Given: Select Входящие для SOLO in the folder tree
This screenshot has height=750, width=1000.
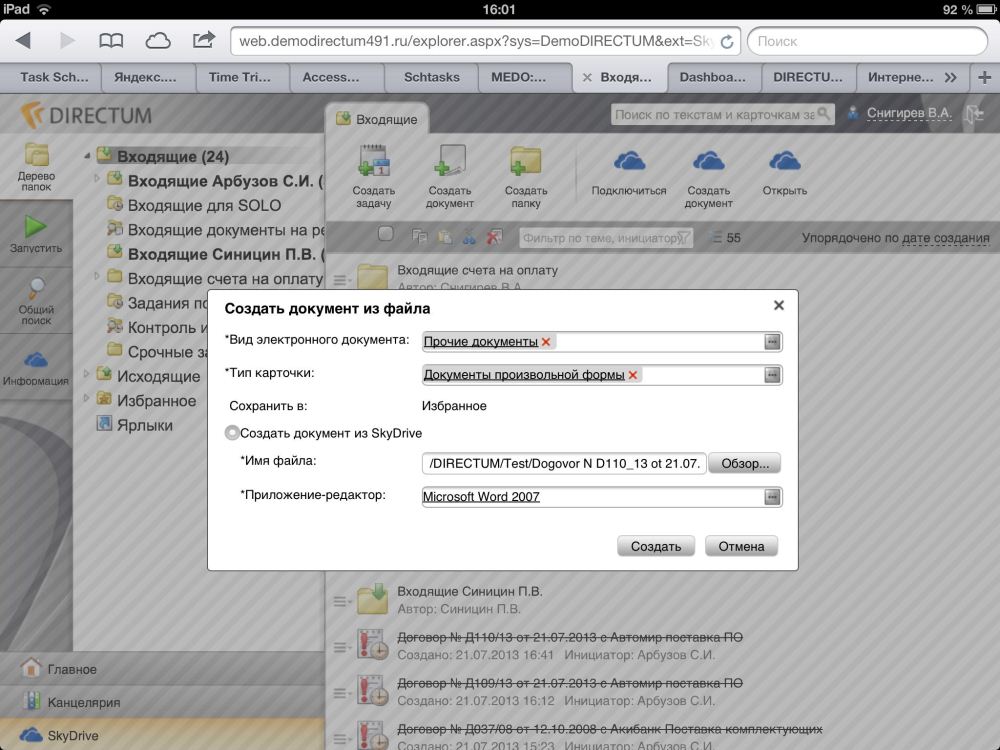Looking at the screenshot, I should pyautogui.click(x=204, y=205).
